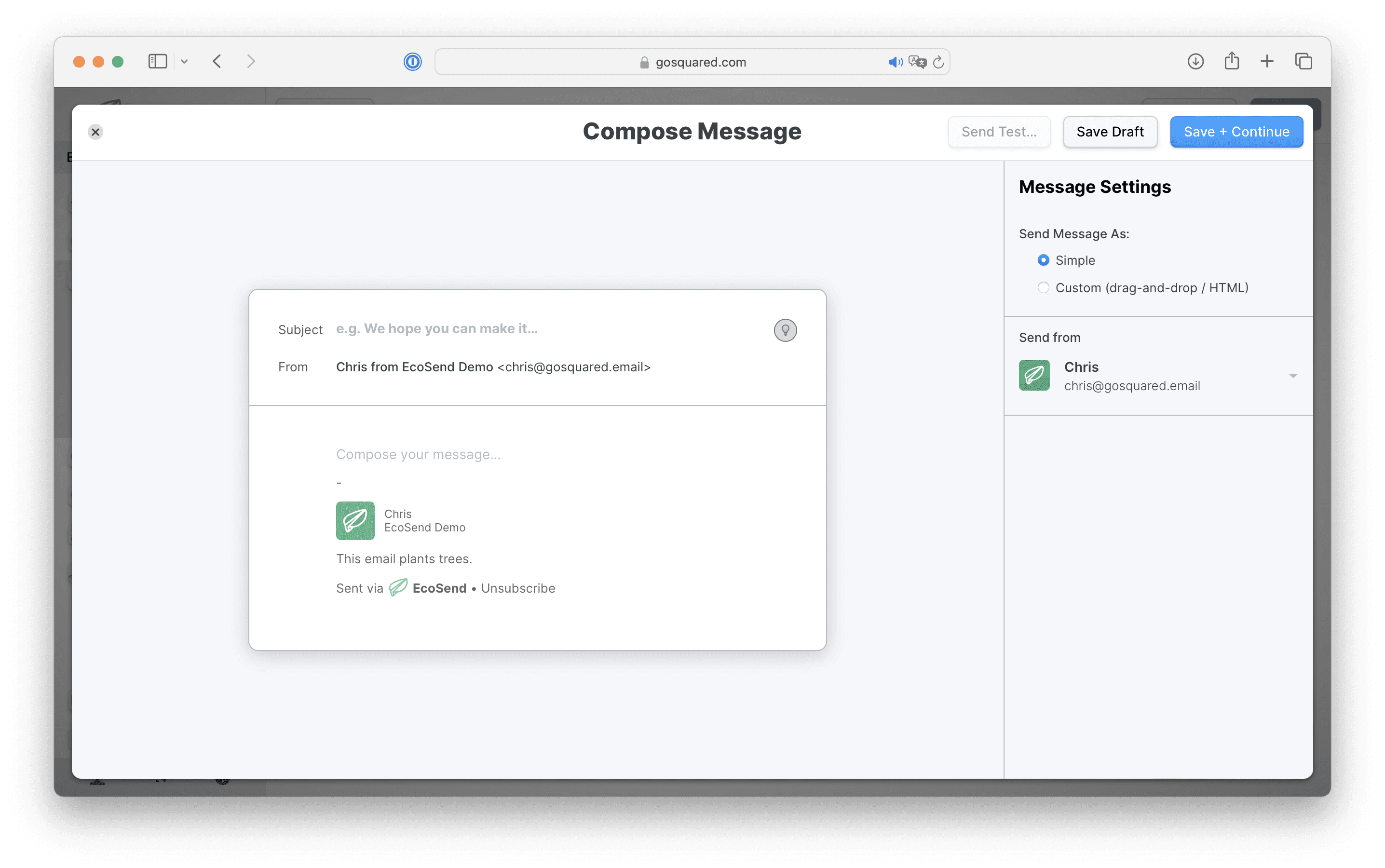Click the EcoSend link in footer
Image resolution: width=1385 pixels, height=868 pixels.
pyautogui.click(x=439, y=588)
